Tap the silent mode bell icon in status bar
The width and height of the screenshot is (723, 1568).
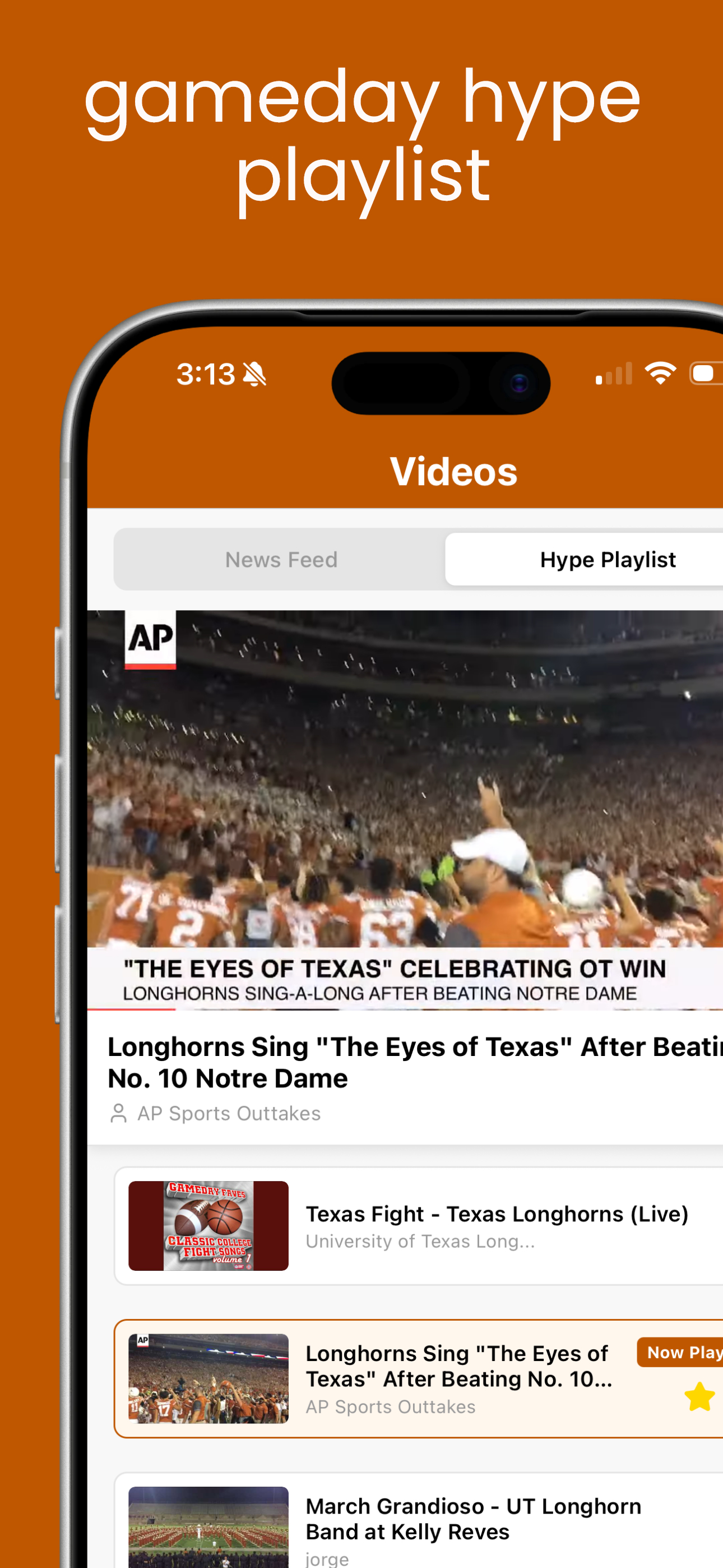coord(254,375)
